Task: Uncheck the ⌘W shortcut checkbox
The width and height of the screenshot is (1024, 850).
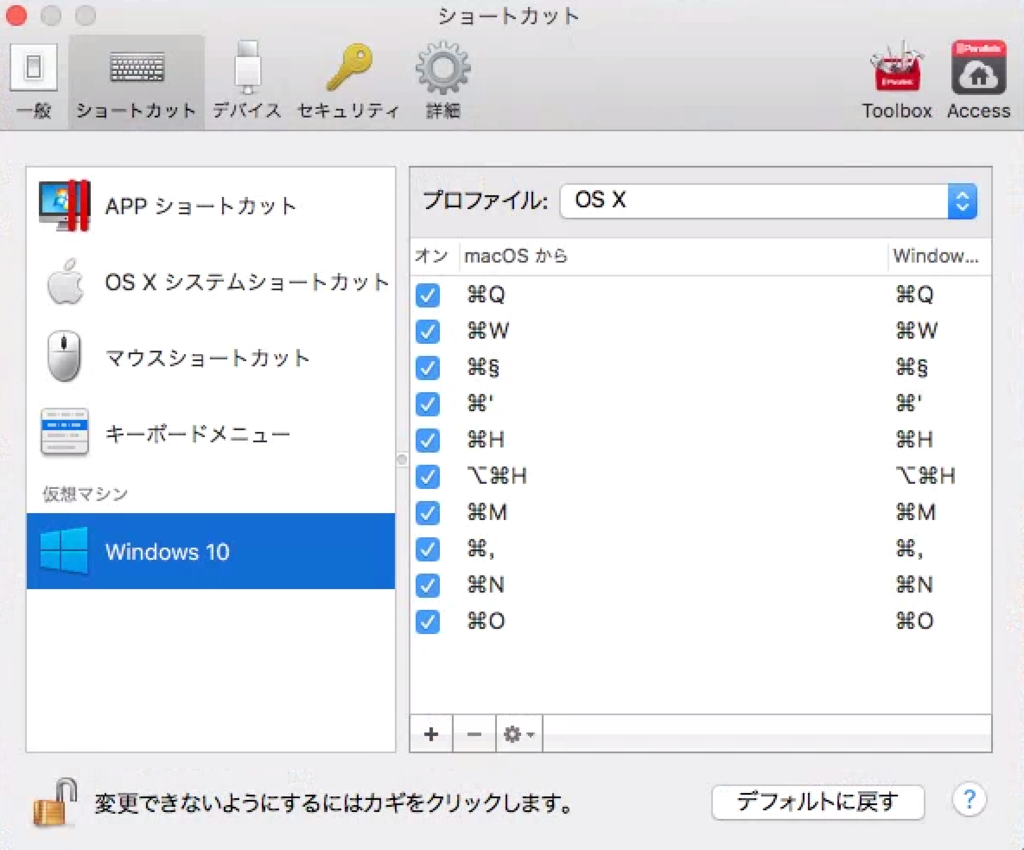Action: coord(428,331)
